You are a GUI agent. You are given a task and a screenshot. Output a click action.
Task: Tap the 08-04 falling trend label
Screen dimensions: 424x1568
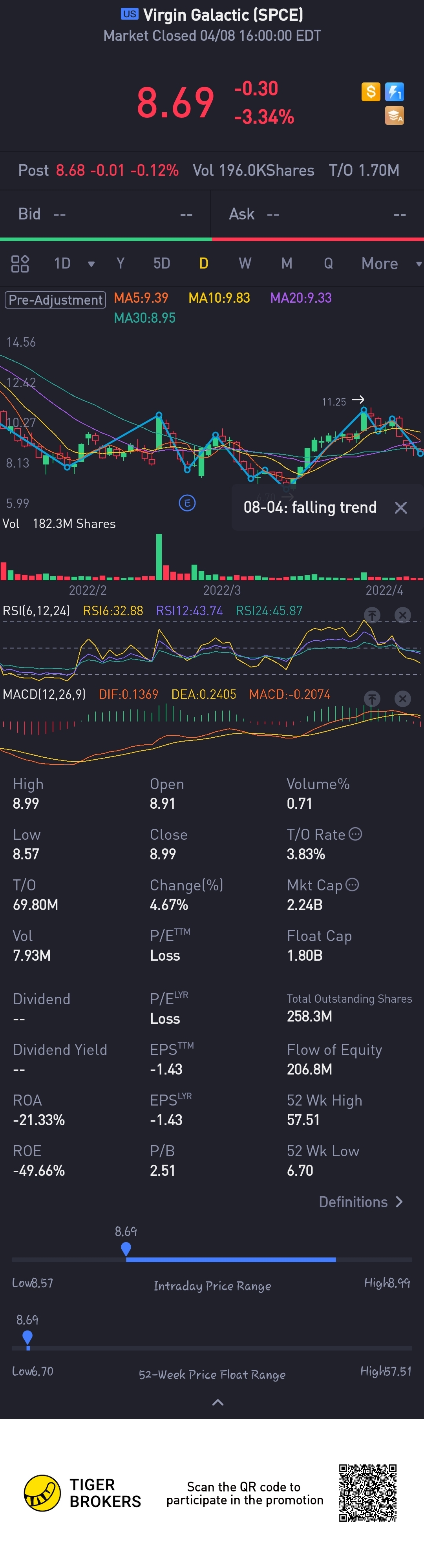(310, 508)
